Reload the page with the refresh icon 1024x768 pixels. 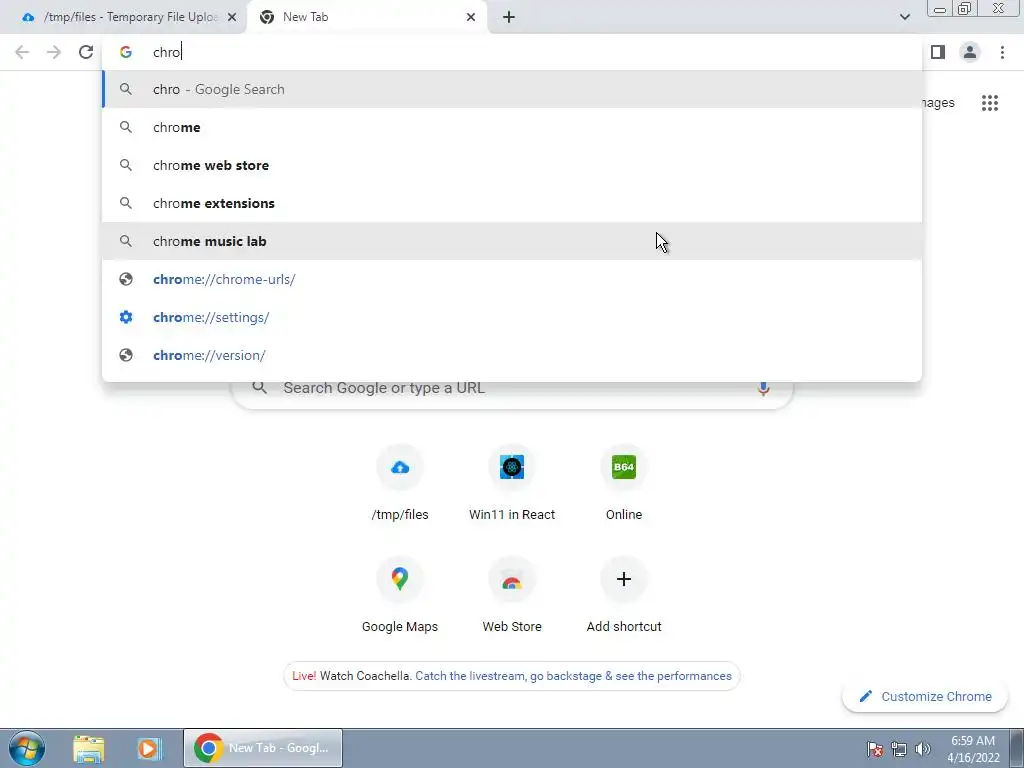click(86, 52)
